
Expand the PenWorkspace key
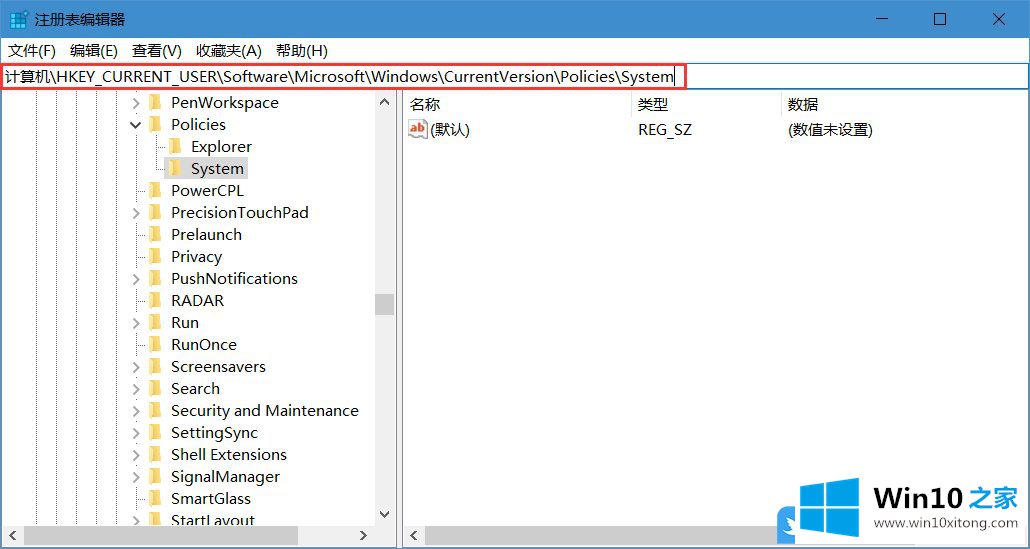coord(136,103)
